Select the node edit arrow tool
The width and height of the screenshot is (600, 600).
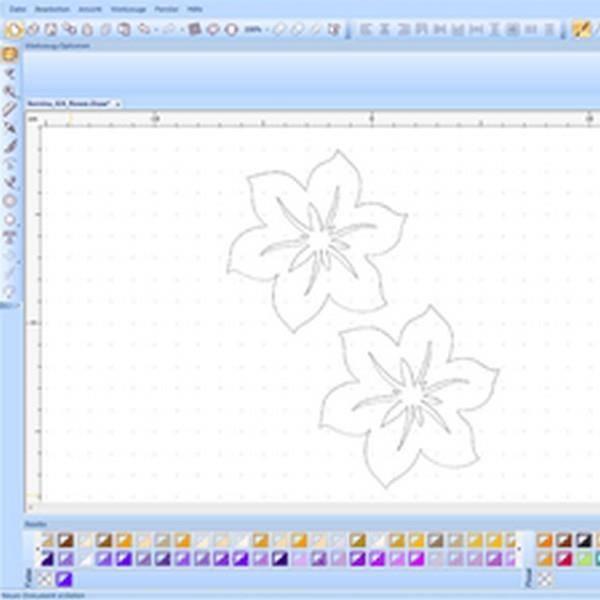click(10, 73)
